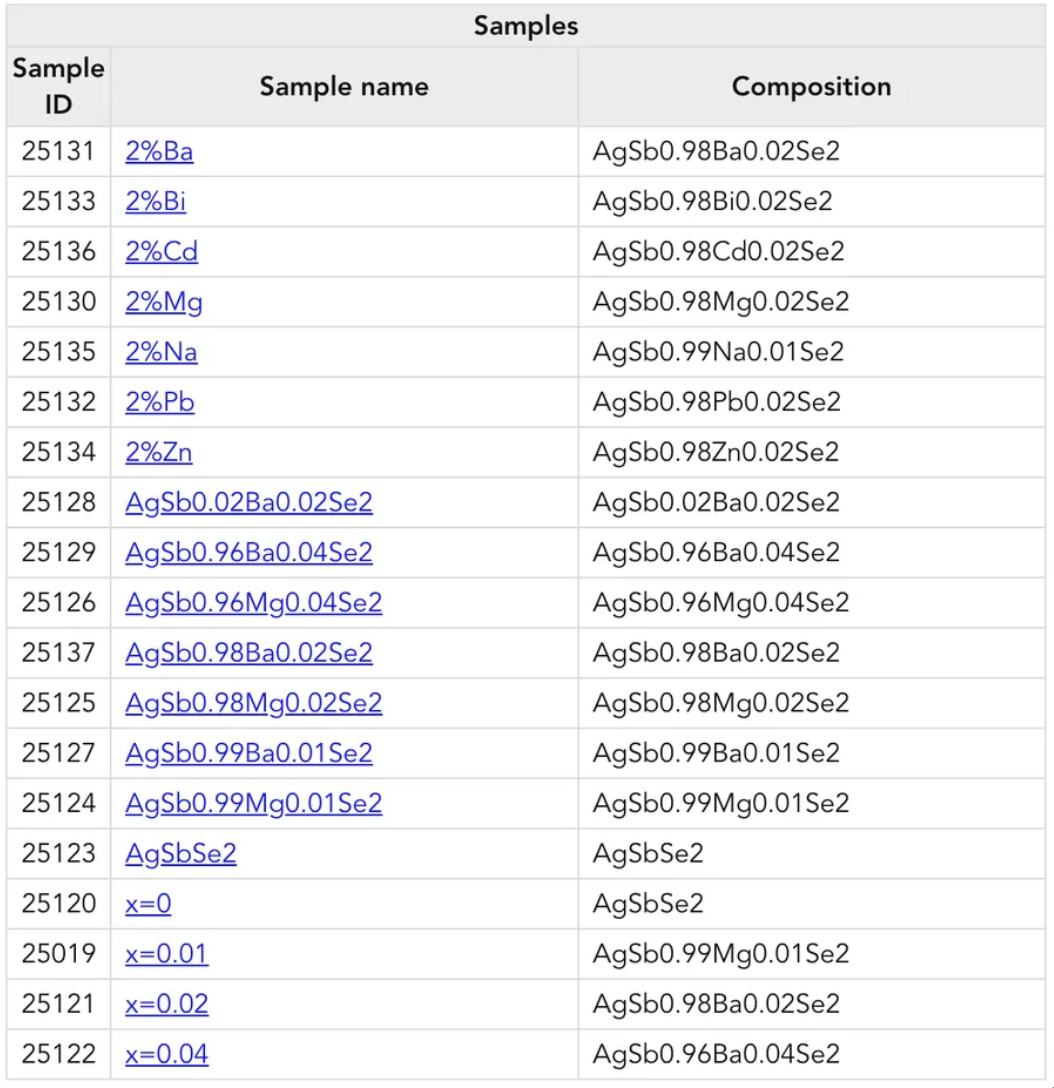
Task: Click AgSb0.99Mg0.01Se2 sample name link
Action: (x=253, y=804)
